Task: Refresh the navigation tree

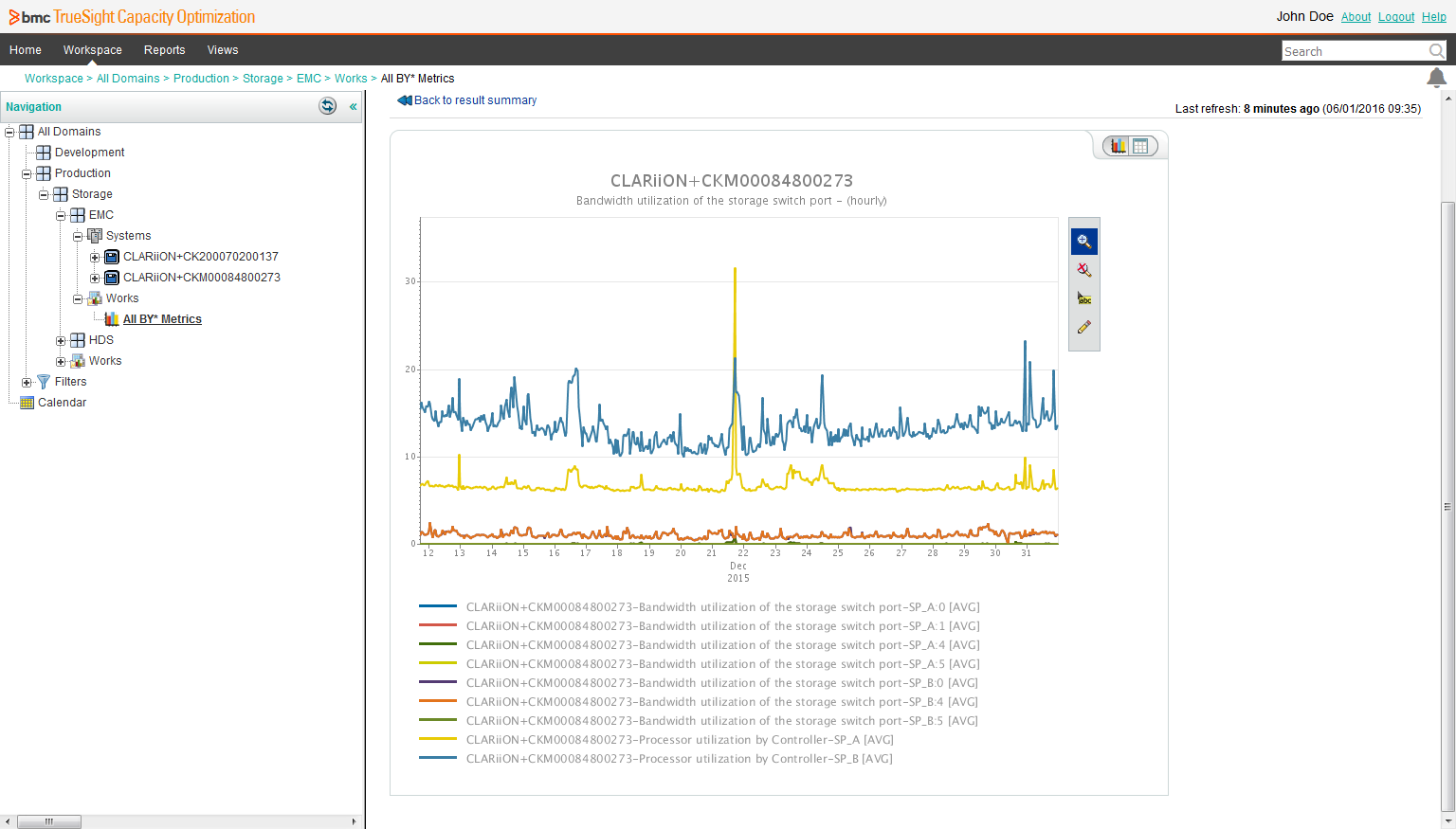Action: click(328, 106)
